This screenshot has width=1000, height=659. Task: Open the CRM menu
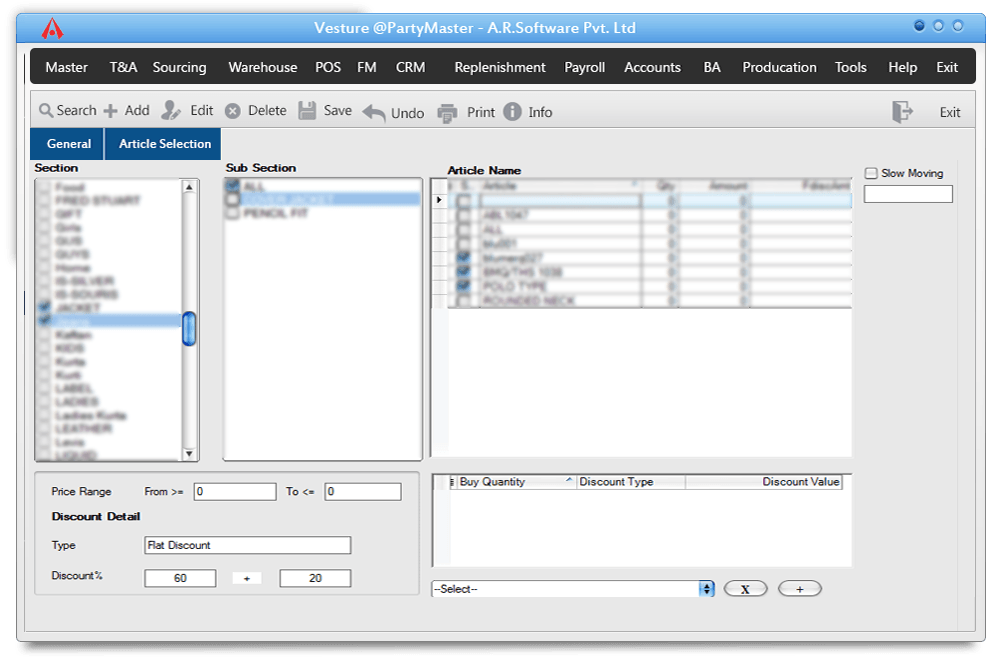[410, 67]
